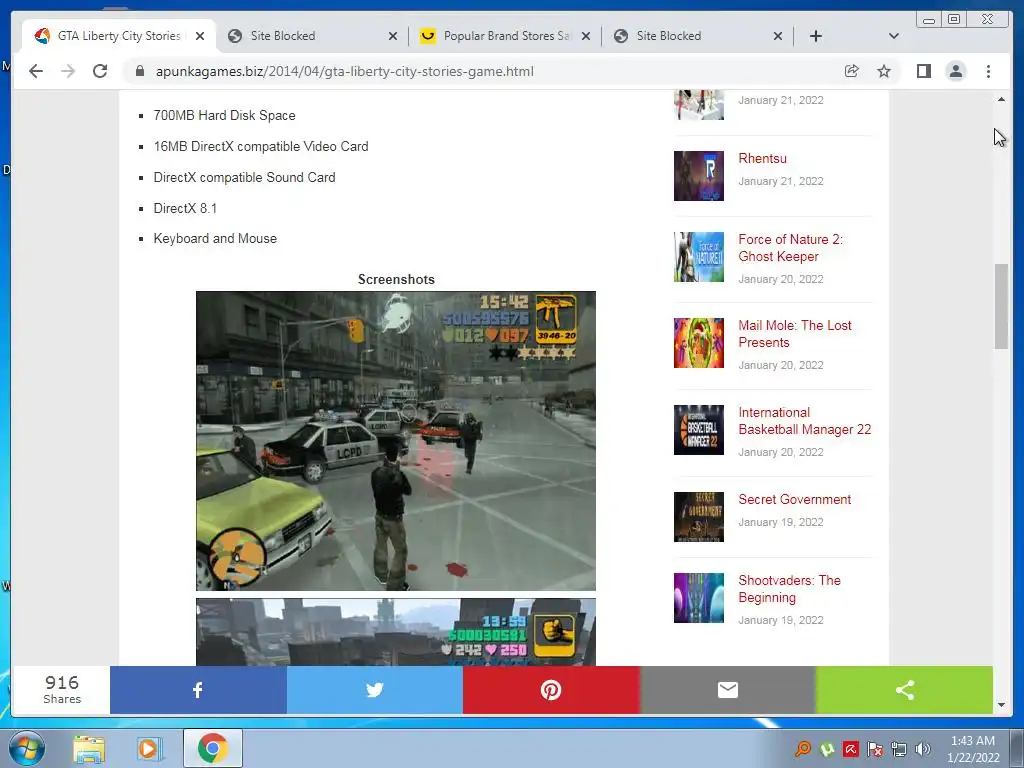
Task: Close the GTA Liberty City Stories tab
Action: (x=200, y=36)
